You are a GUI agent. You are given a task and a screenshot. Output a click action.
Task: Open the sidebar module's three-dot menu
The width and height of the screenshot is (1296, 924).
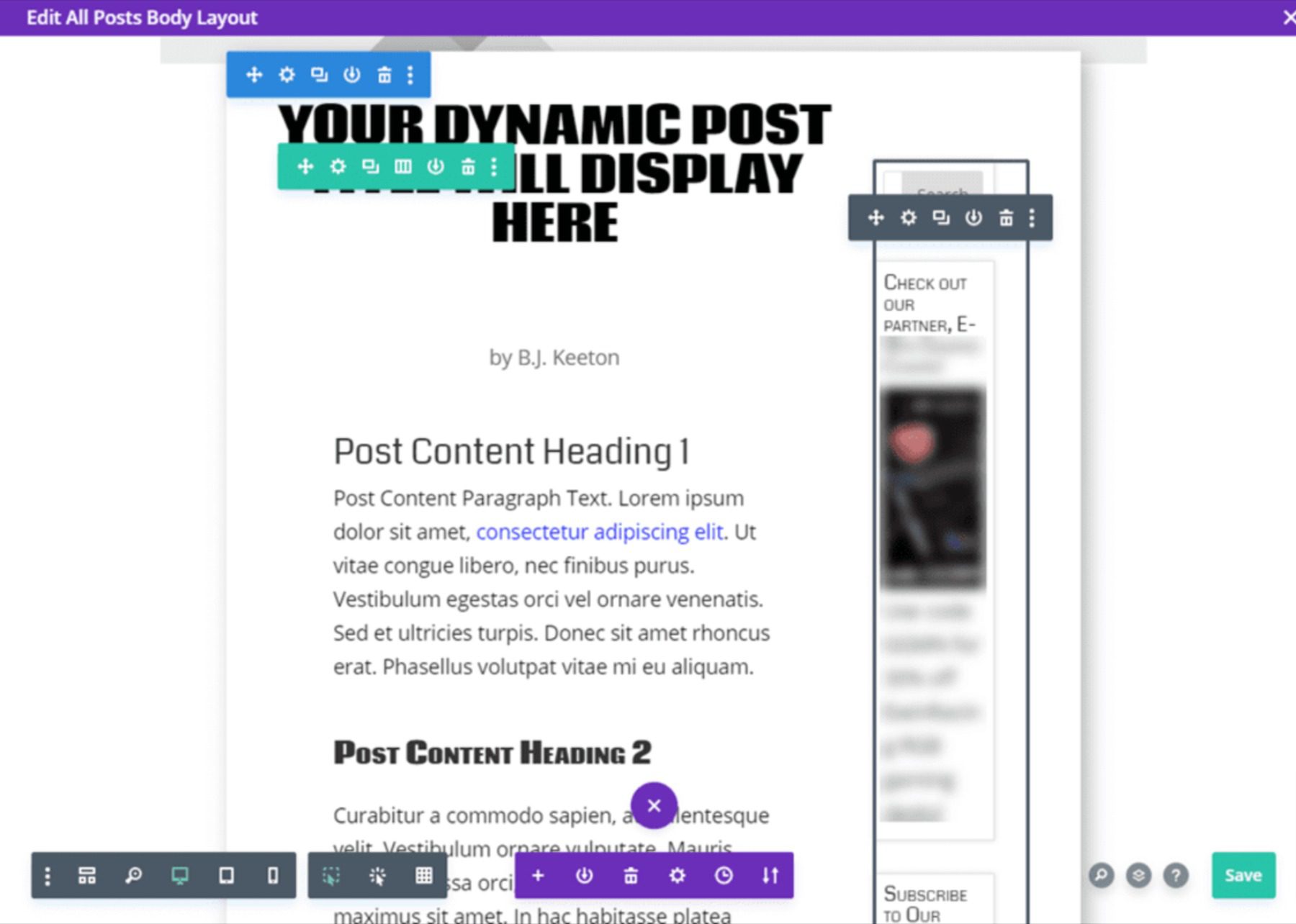click(x=1031, y=217)
